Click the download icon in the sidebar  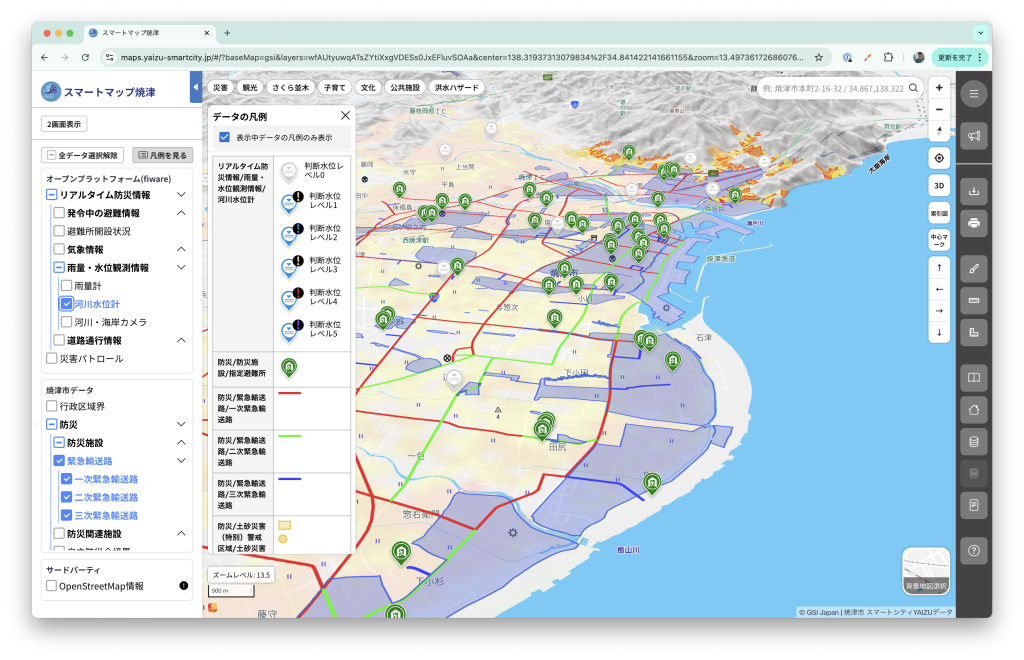coord(973,190)
